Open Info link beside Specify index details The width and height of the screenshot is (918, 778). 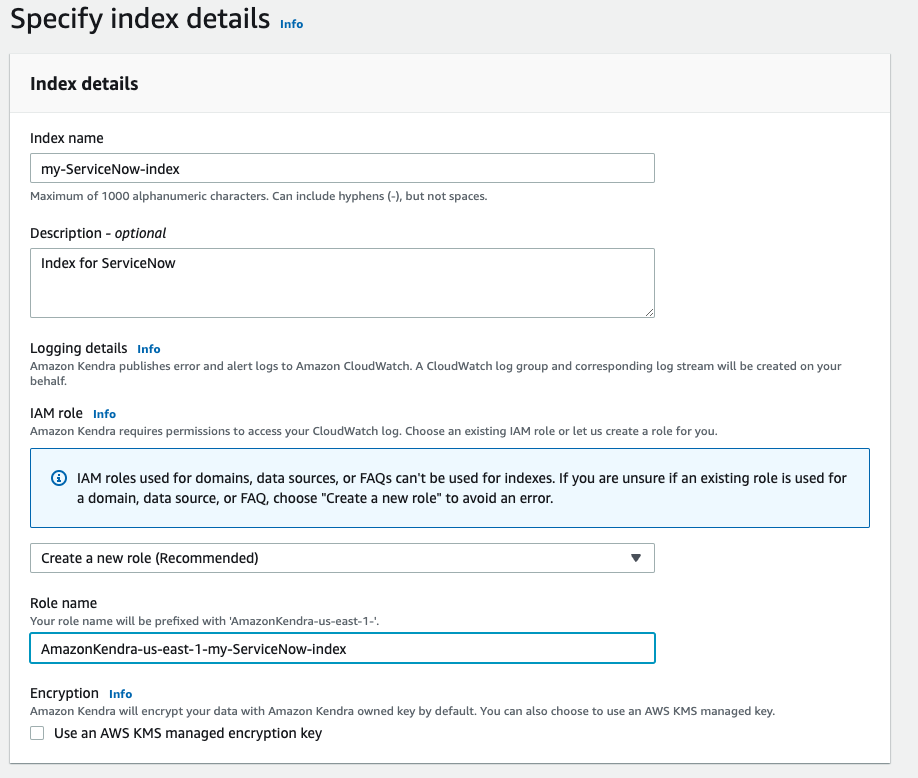click(291, 24)
